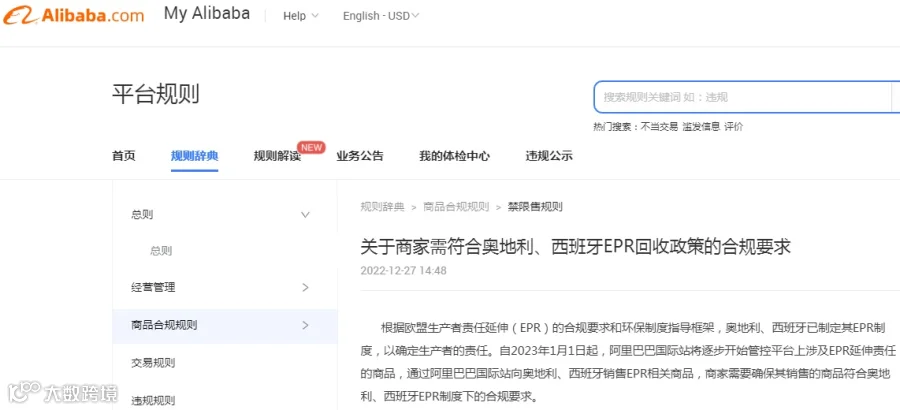Switch to the 业务公告 tab
This screenshot has width=900, height=410.
[360, 156]
